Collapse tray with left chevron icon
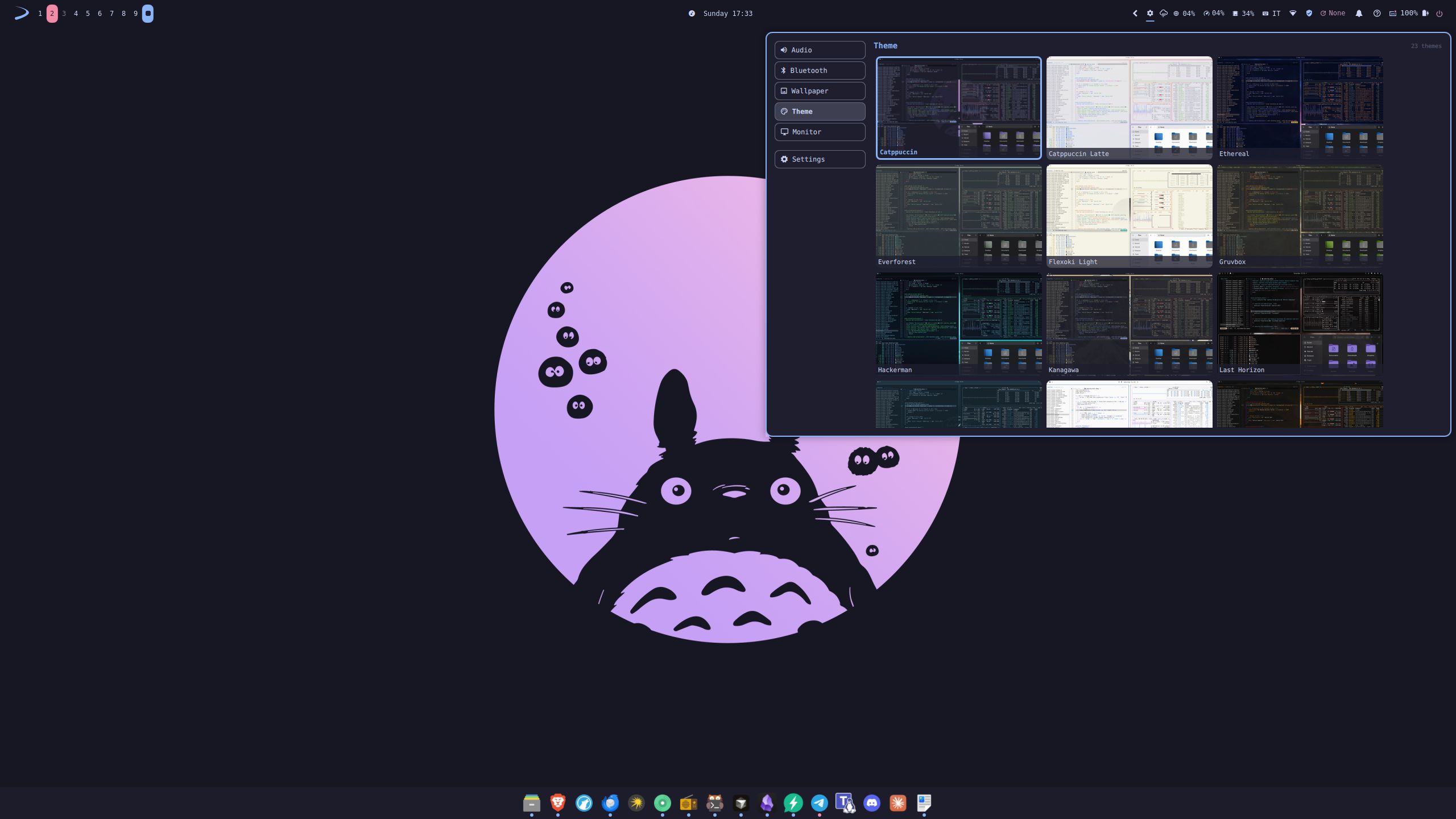The width and height of the screenshot is (1456, 819). click(x=1135, y=13)
